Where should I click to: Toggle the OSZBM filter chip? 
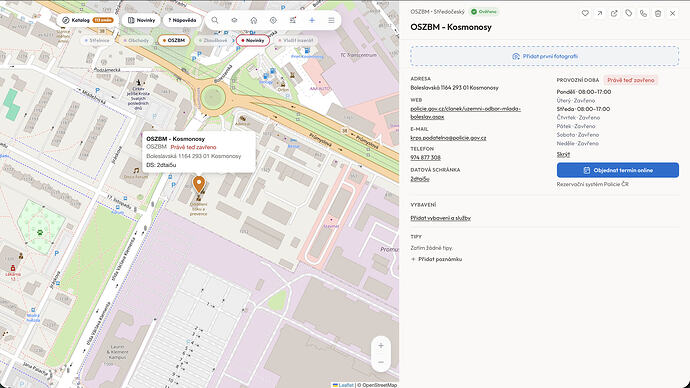174,40
